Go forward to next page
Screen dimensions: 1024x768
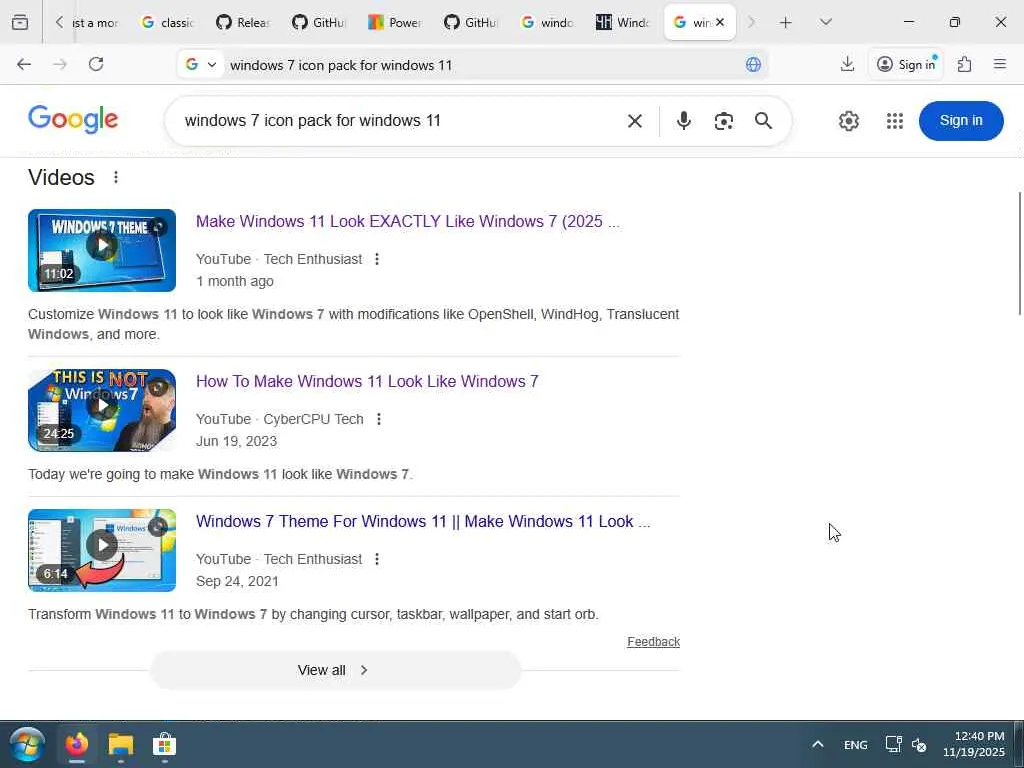tap(60, 64)
